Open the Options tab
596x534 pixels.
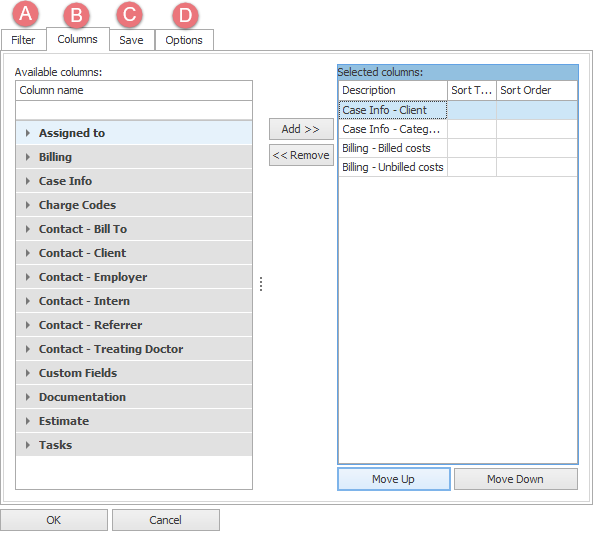tap(184, 40)
